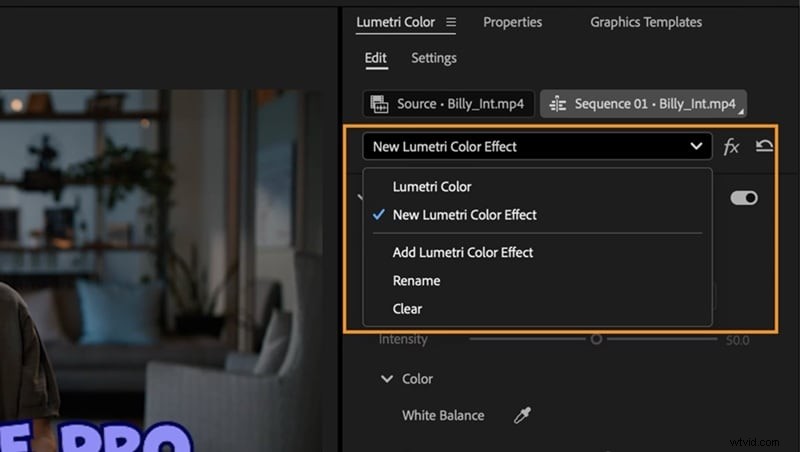Click the Source · Billy_Int.mp4 button

448,104
